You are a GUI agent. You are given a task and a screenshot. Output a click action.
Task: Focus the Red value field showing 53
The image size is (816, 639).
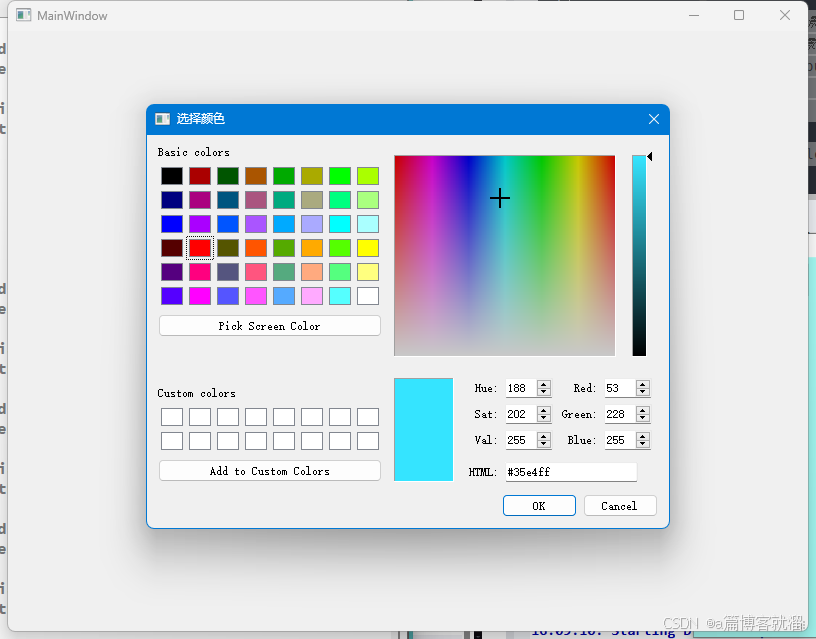pos(620,388)
